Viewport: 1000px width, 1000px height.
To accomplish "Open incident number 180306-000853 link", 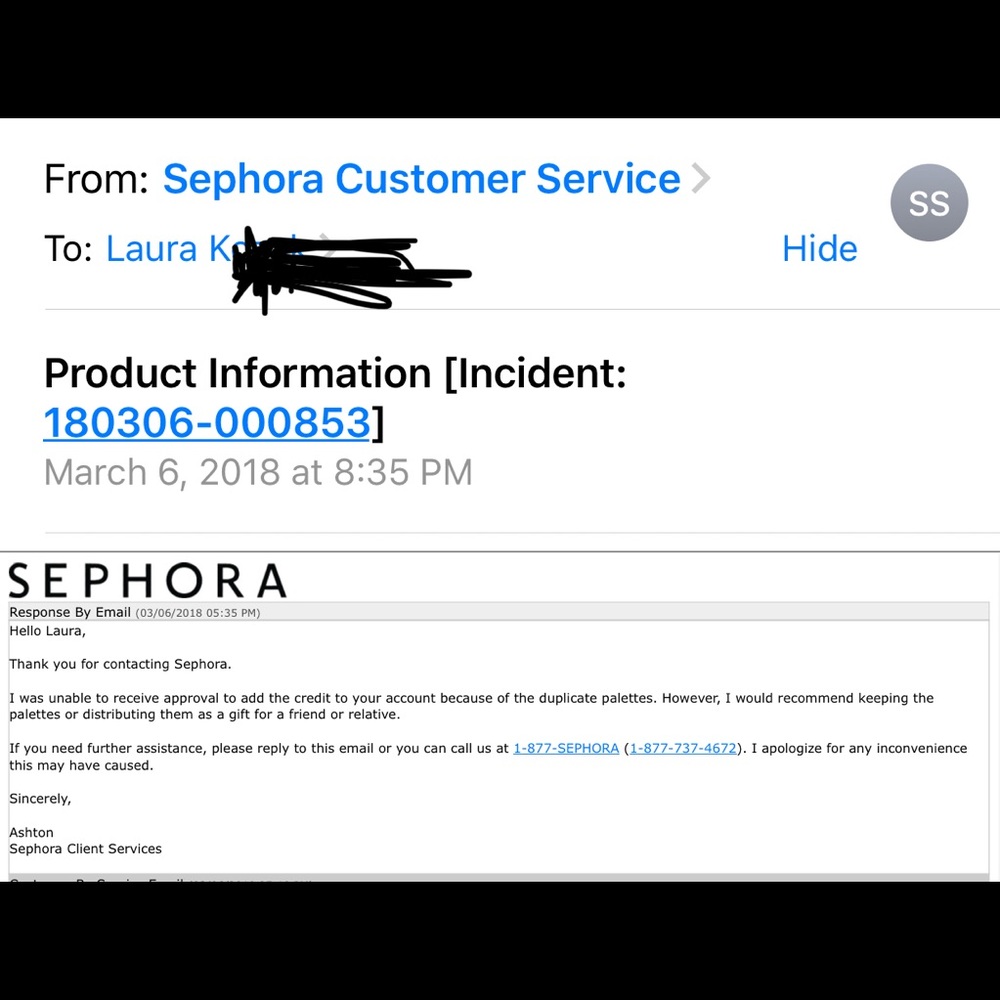I will coord(207,423).
